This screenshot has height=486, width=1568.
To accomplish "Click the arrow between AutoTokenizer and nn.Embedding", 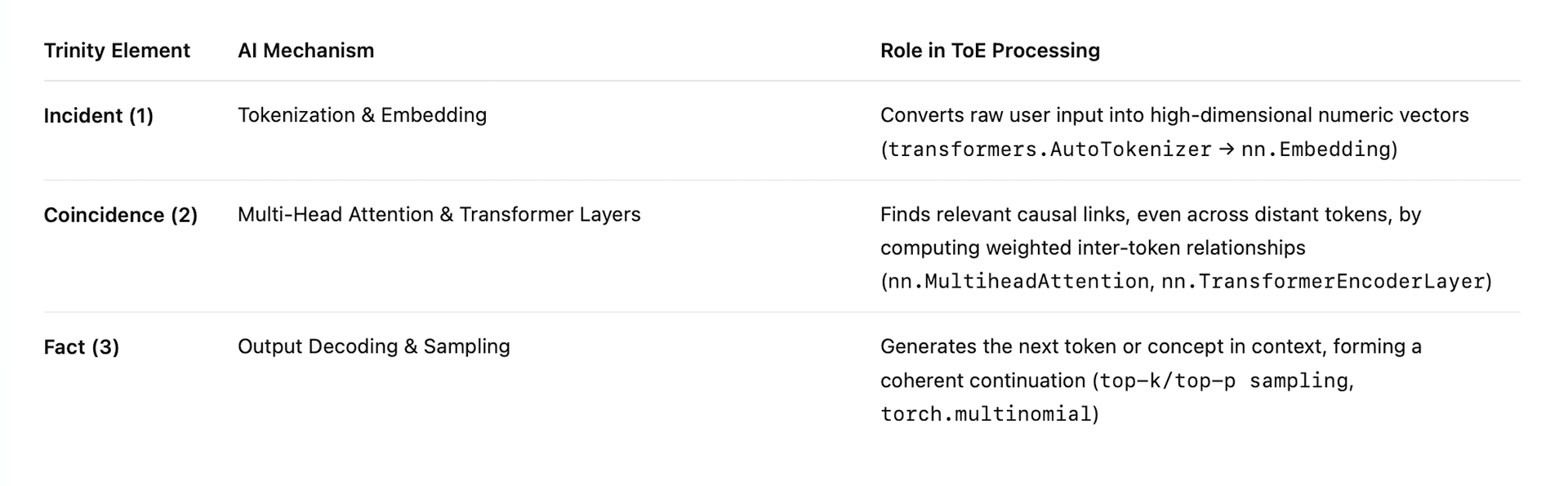I will tap(1226, 149).
